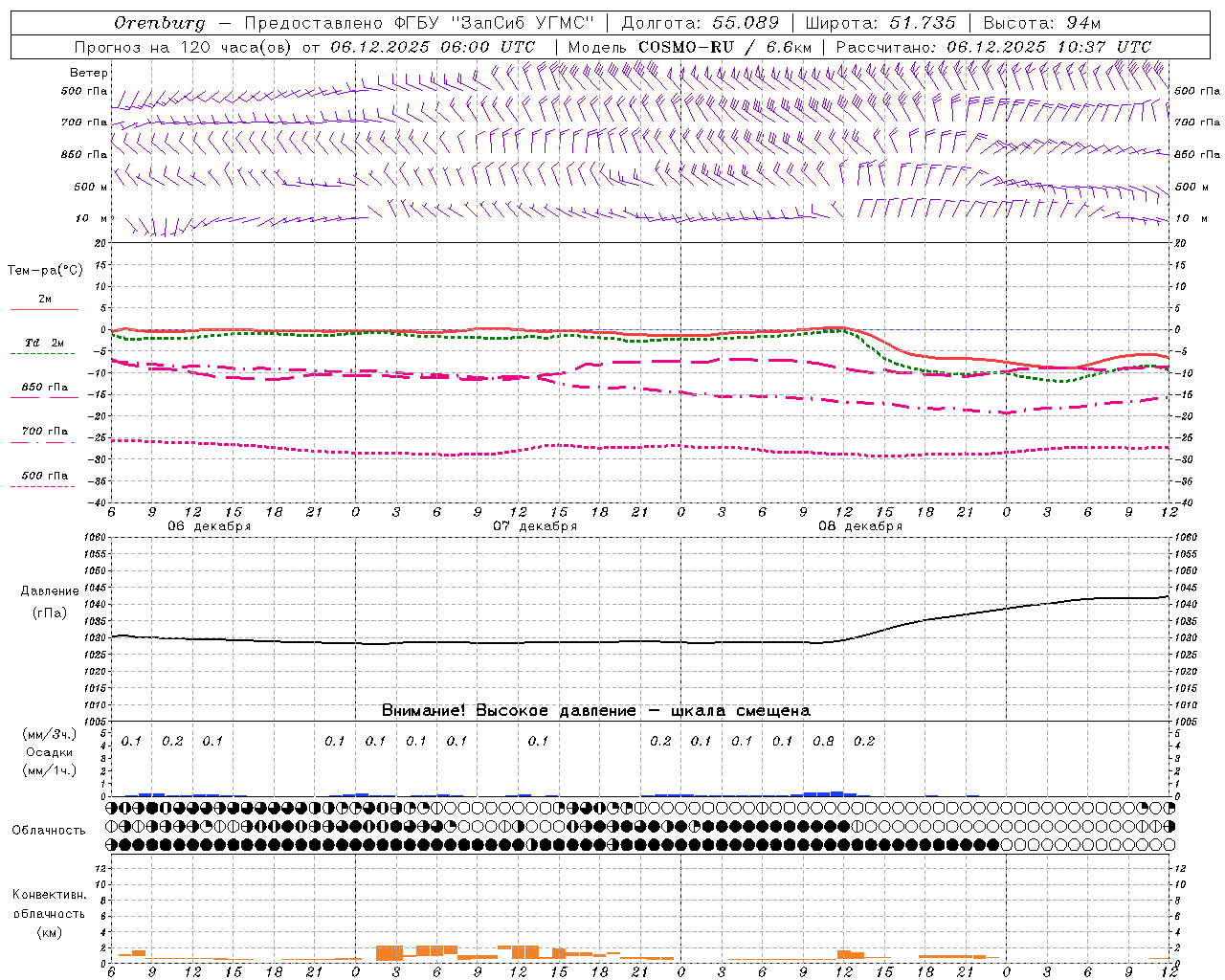Click the "Конвективн." convective cloud label
The image size is (1225, 980).
click(49, 895)
